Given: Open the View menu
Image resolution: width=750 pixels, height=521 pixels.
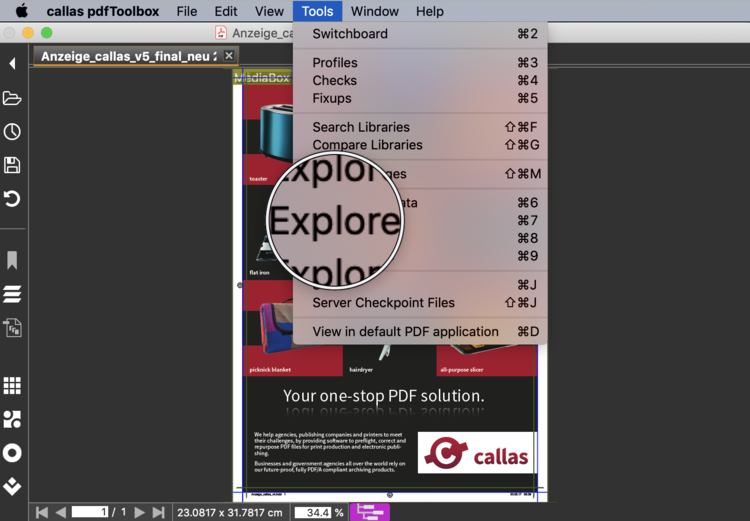Looking at the screenshot, I should pos(269,11).
